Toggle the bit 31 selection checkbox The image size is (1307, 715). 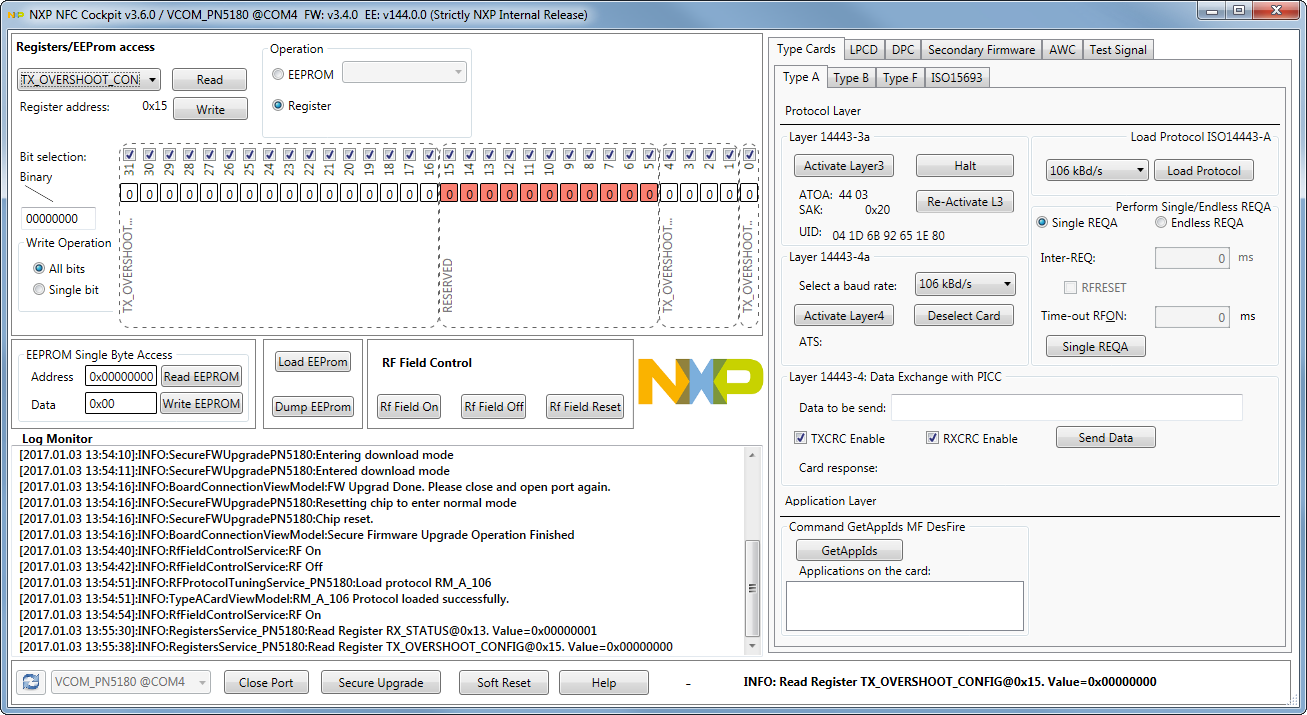click(x=129, y=155)
